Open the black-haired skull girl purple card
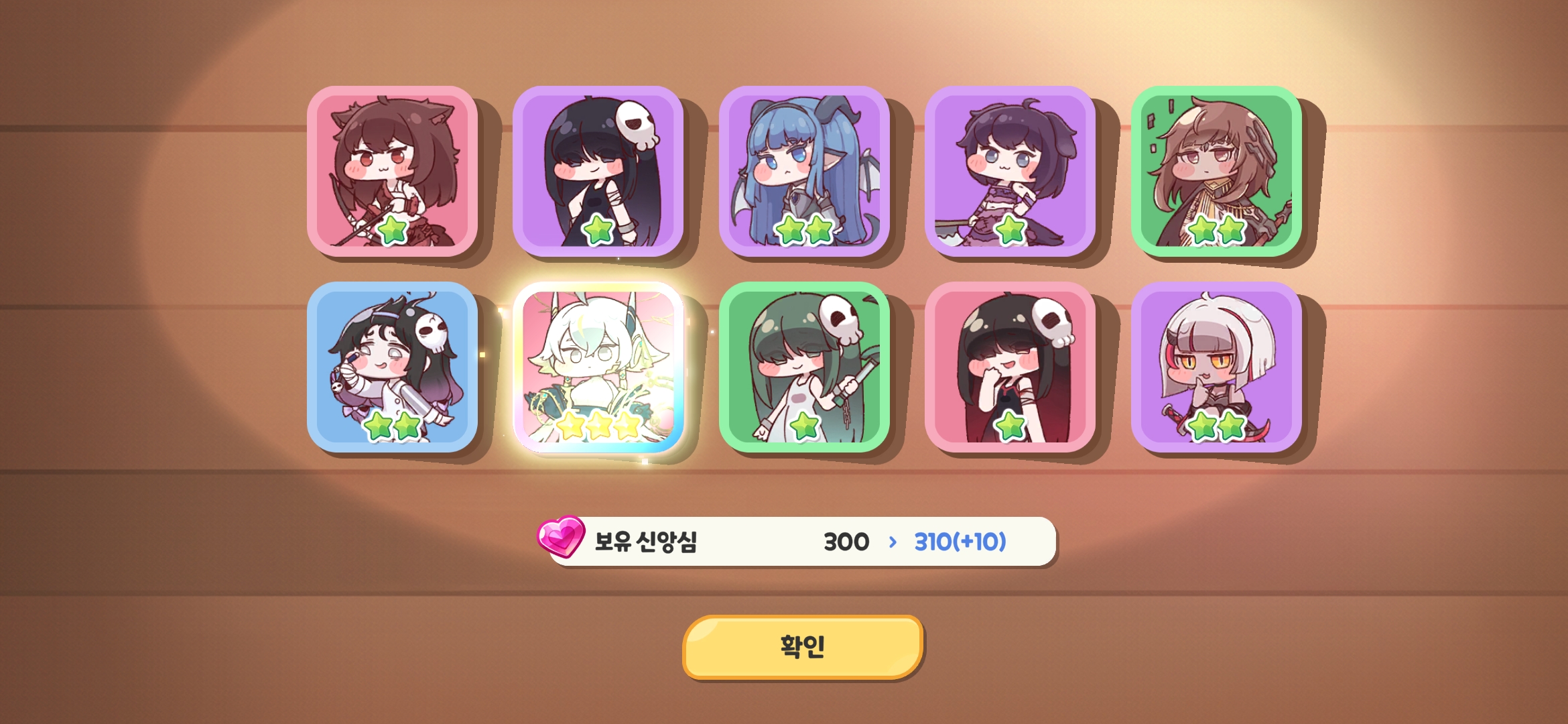The image size is (1568, 724). (598, 171)
